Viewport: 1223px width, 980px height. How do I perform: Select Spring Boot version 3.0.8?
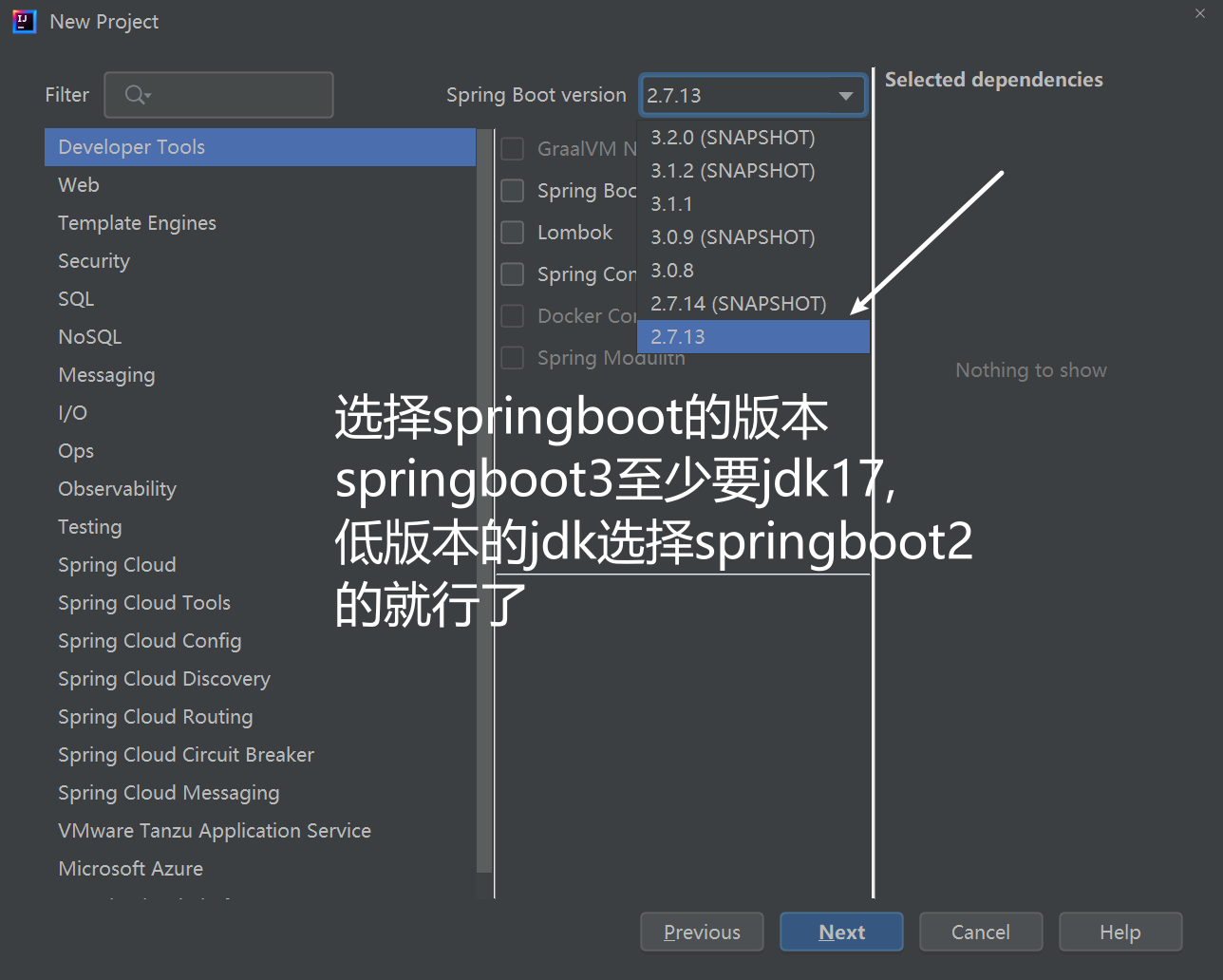coord(753,271)
